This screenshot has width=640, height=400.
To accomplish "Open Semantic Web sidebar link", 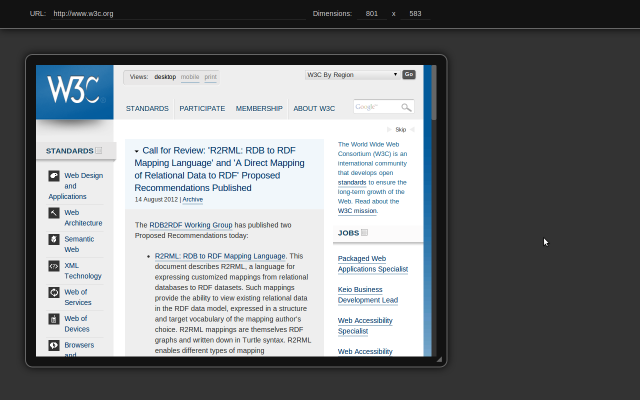I will click(79, 244).
